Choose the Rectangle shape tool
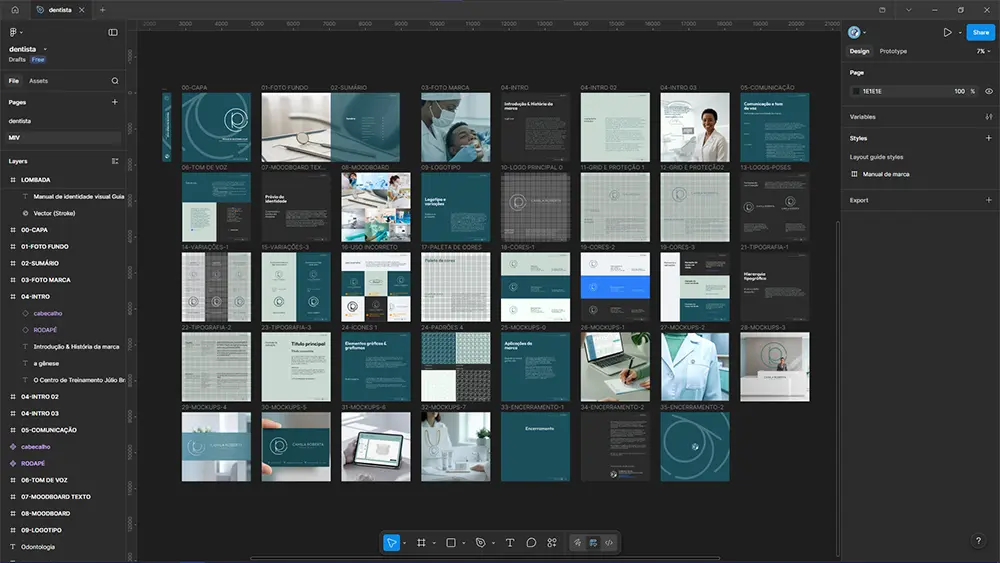 tap(451, 543)
